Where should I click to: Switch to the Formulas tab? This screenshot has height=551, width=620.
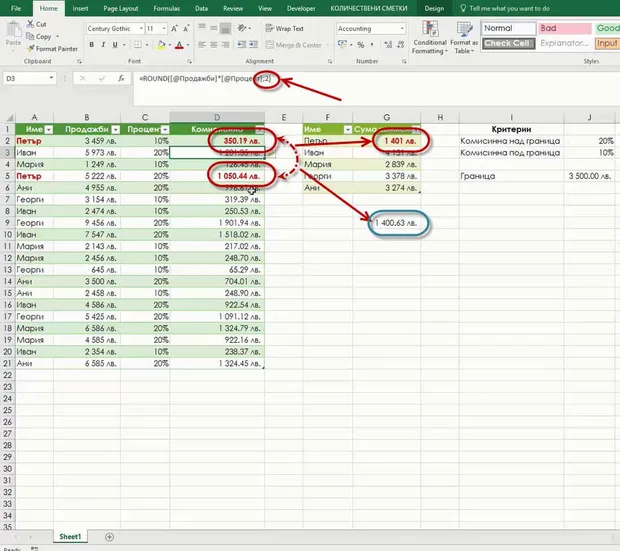point(166,8)
